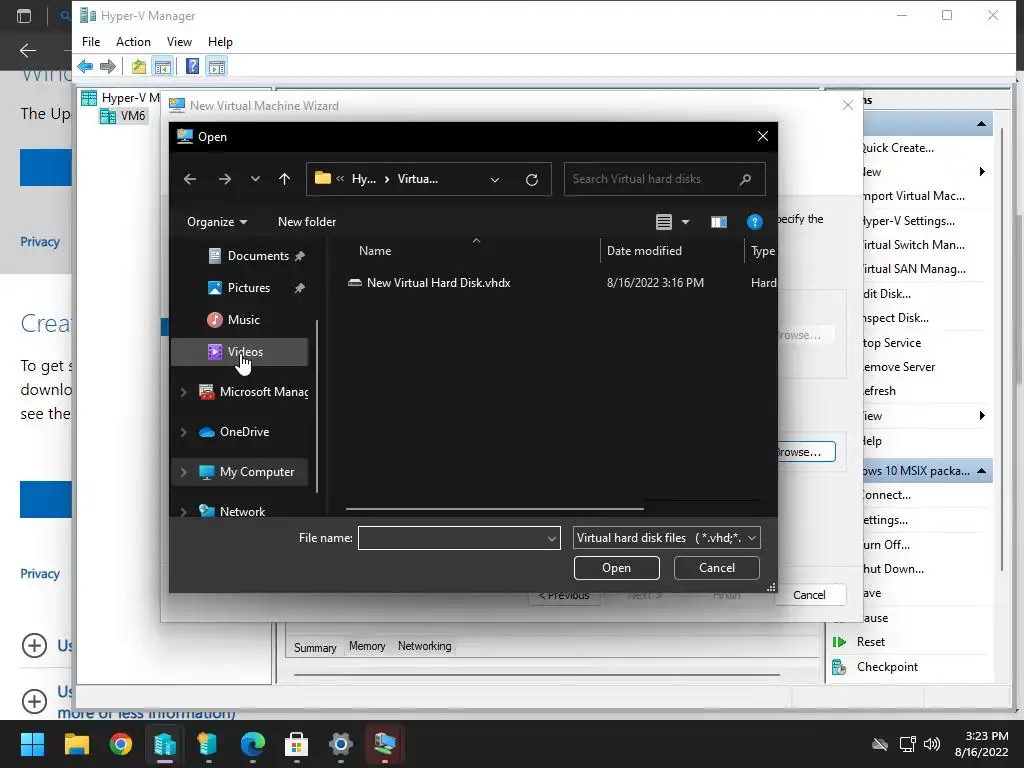
Task: Close the Open dialog with X
Action: click(762, 136)
